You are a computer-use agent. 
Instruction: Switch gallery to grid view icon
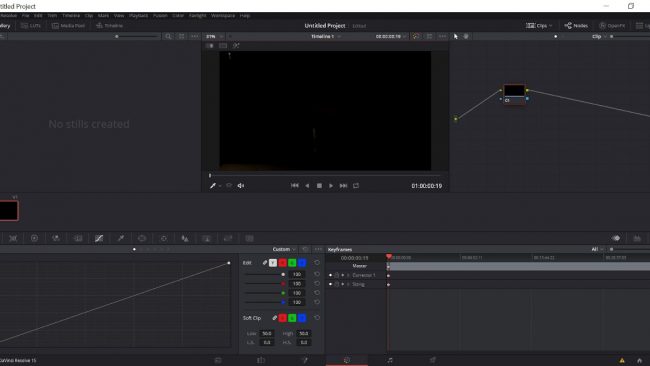point(182,36)
